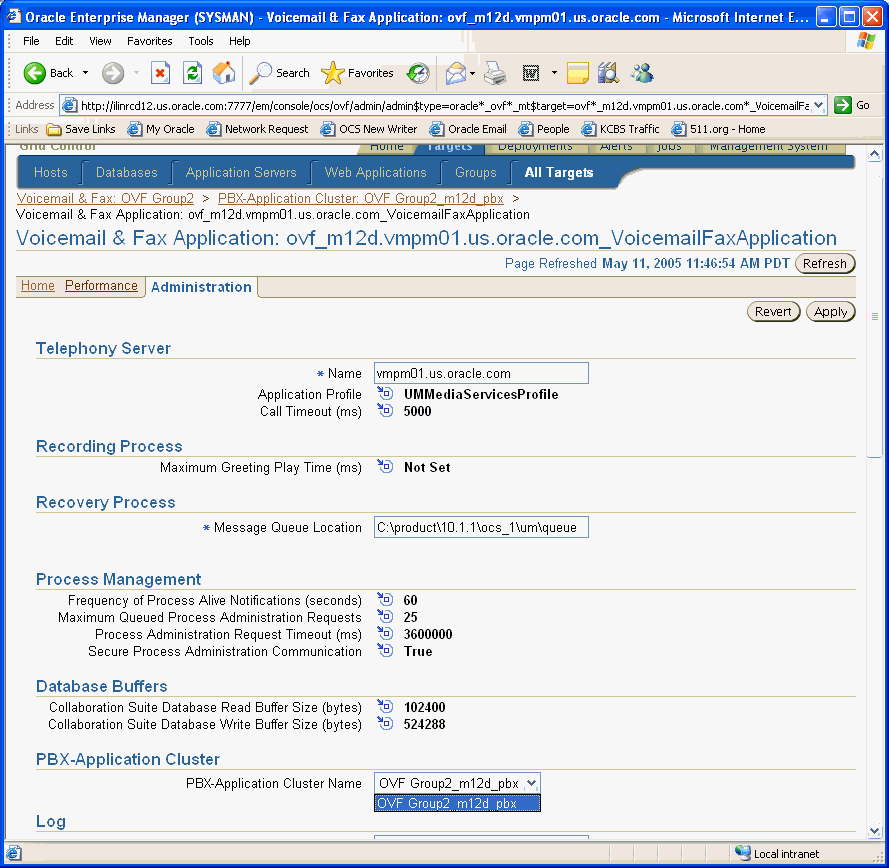Click the browser Refresh icon
The height and width of the screenshot is (868, 889).
click(x=190, y=73)
